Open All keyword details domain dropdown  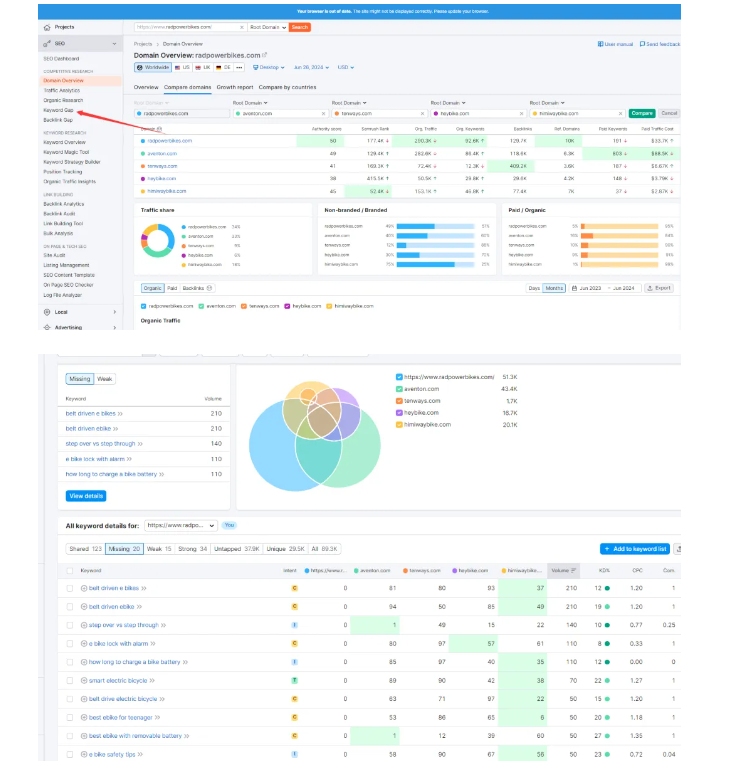click(181, 525)
